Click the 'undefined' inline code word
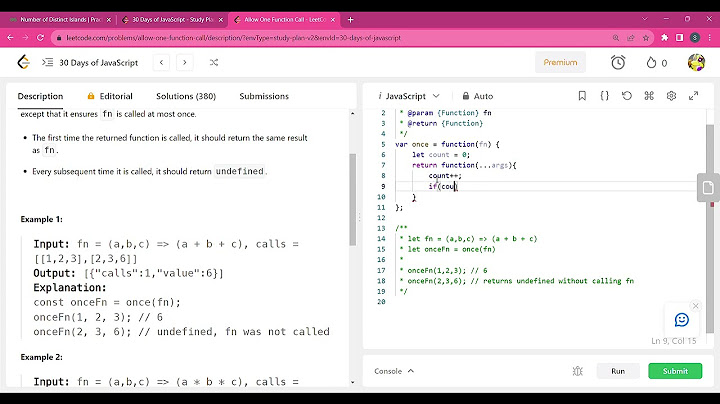This screenshot has width=720, height=404. point(240,171)
